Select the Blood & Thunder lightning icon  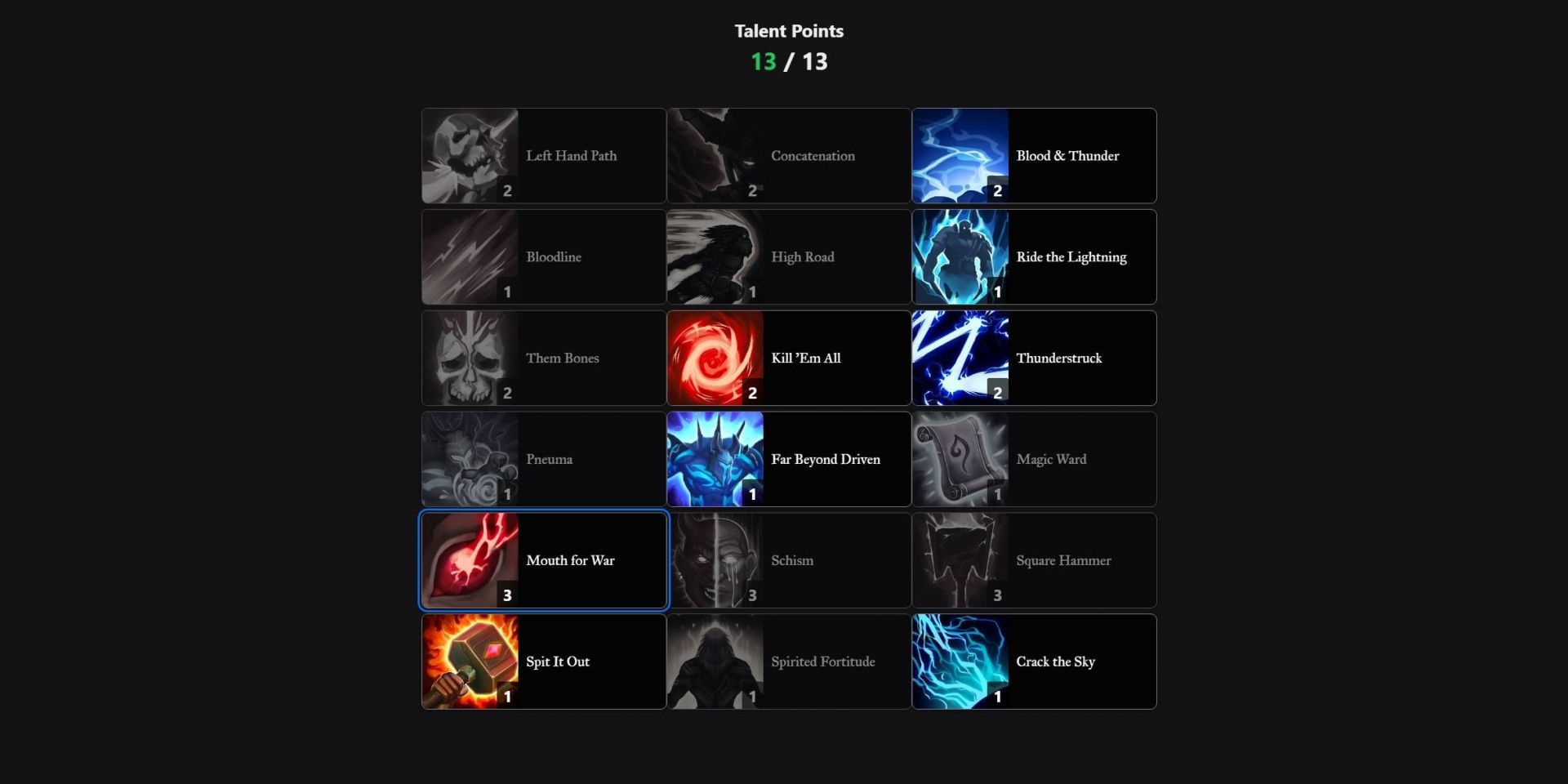click(960, 156)
